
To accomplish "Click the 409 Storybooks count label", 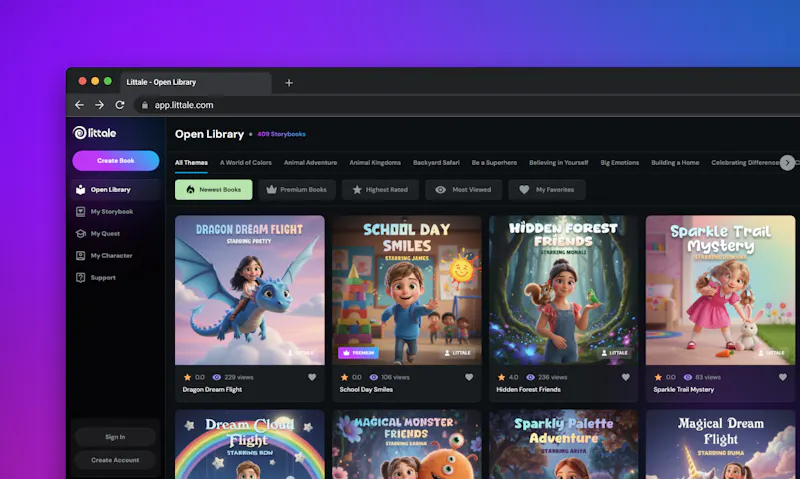I will click(282, 134).
